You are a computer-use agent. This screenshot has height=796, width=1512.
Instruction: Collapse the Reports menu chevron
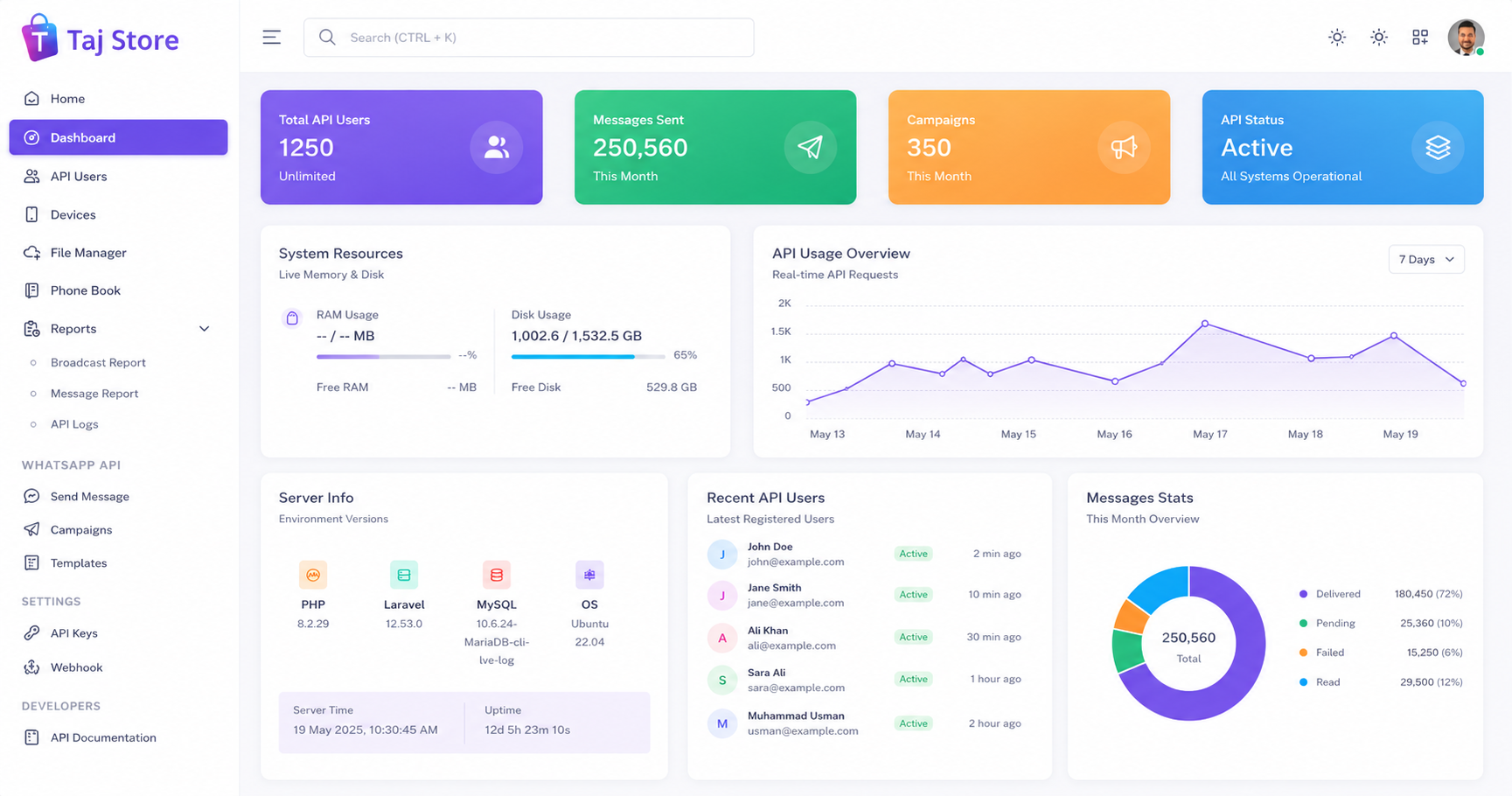pyautogui.click(x=205, y=329)
